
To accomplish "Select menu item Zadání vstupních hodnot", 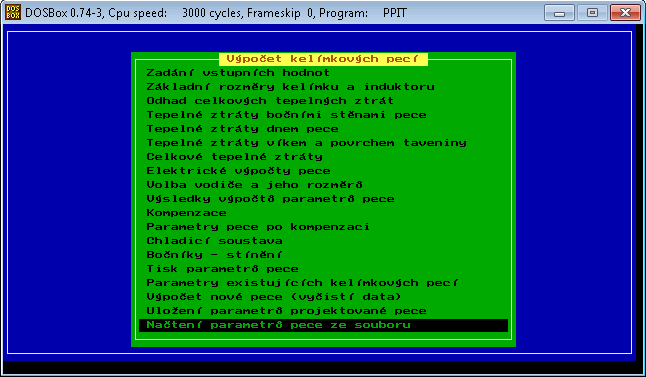I will [x=238, y=73].
